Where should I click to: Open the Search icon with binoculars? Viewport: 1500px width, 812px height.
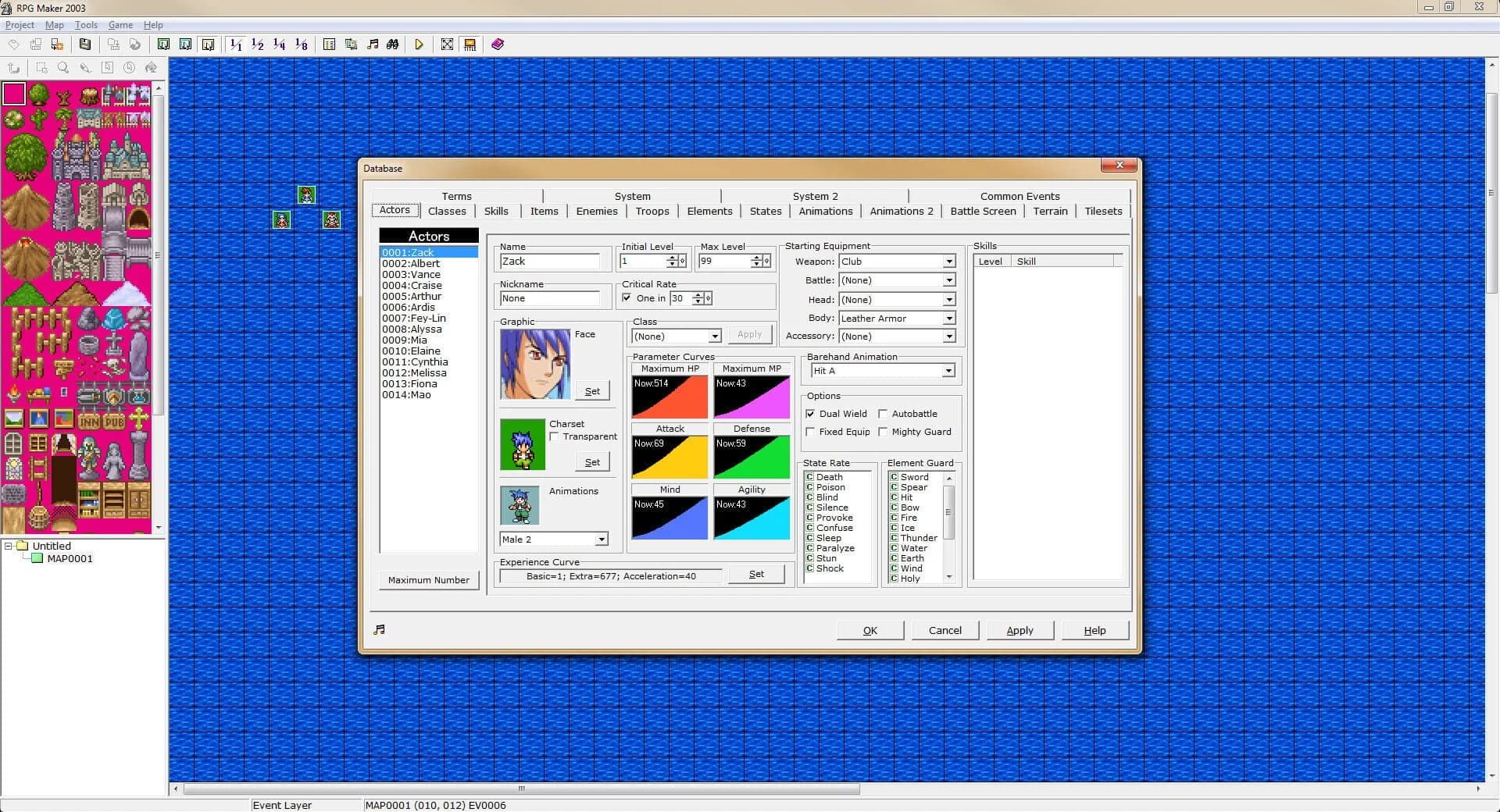(x=392, y=45)
